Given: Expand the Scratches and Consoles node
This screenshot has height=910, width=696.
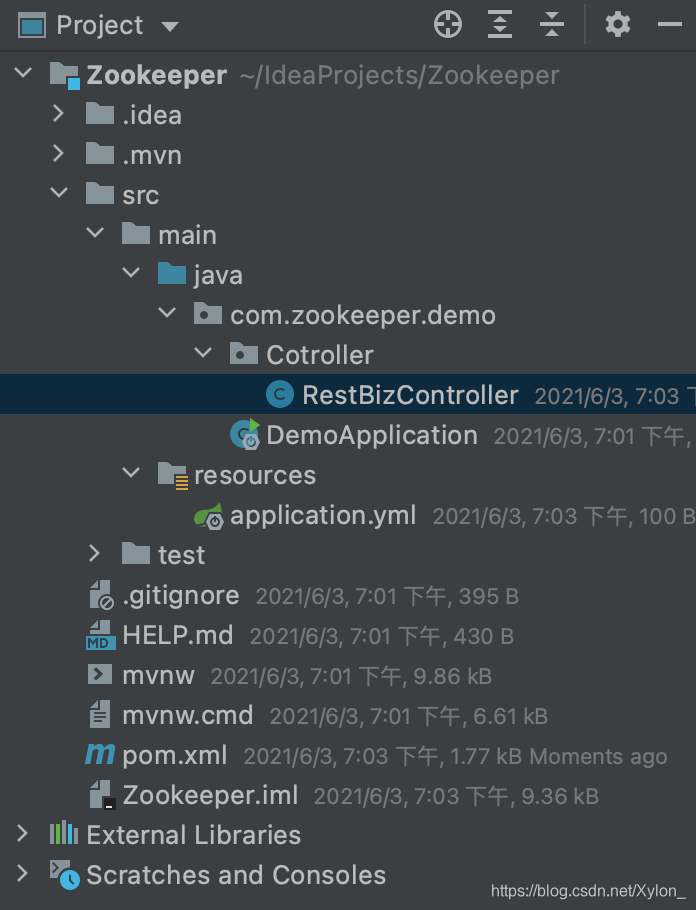Looking at the screenshot, I should [22, 874].
